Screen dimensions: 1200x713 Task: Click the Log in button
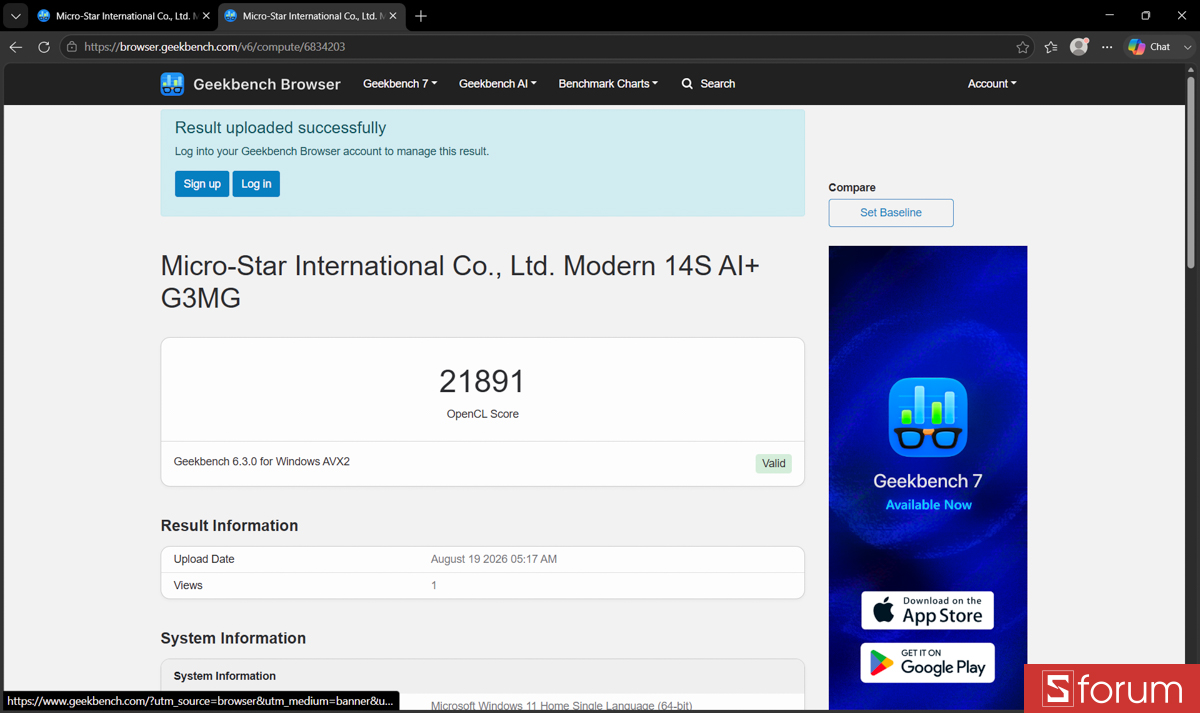(x=256, y=184)
